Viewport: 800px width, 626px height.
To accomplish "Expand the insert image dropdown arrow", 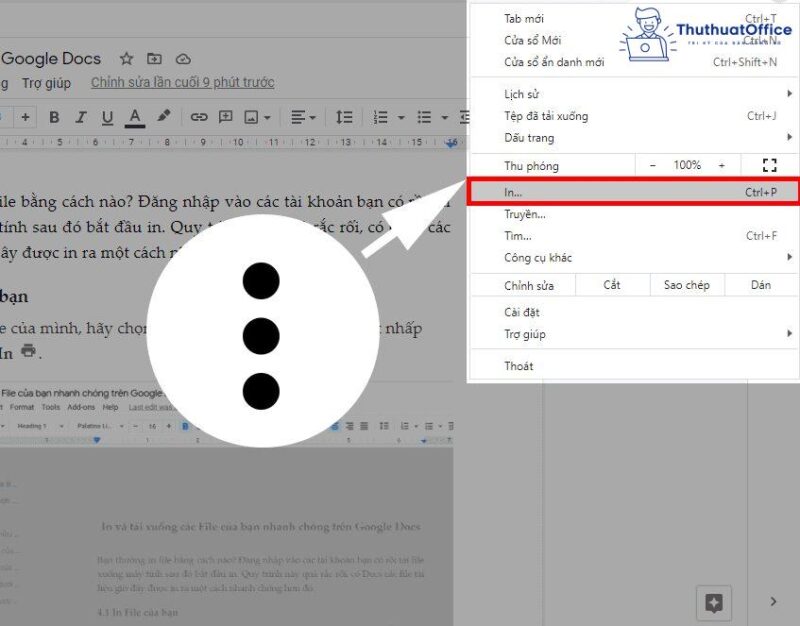I will point(267,118).
